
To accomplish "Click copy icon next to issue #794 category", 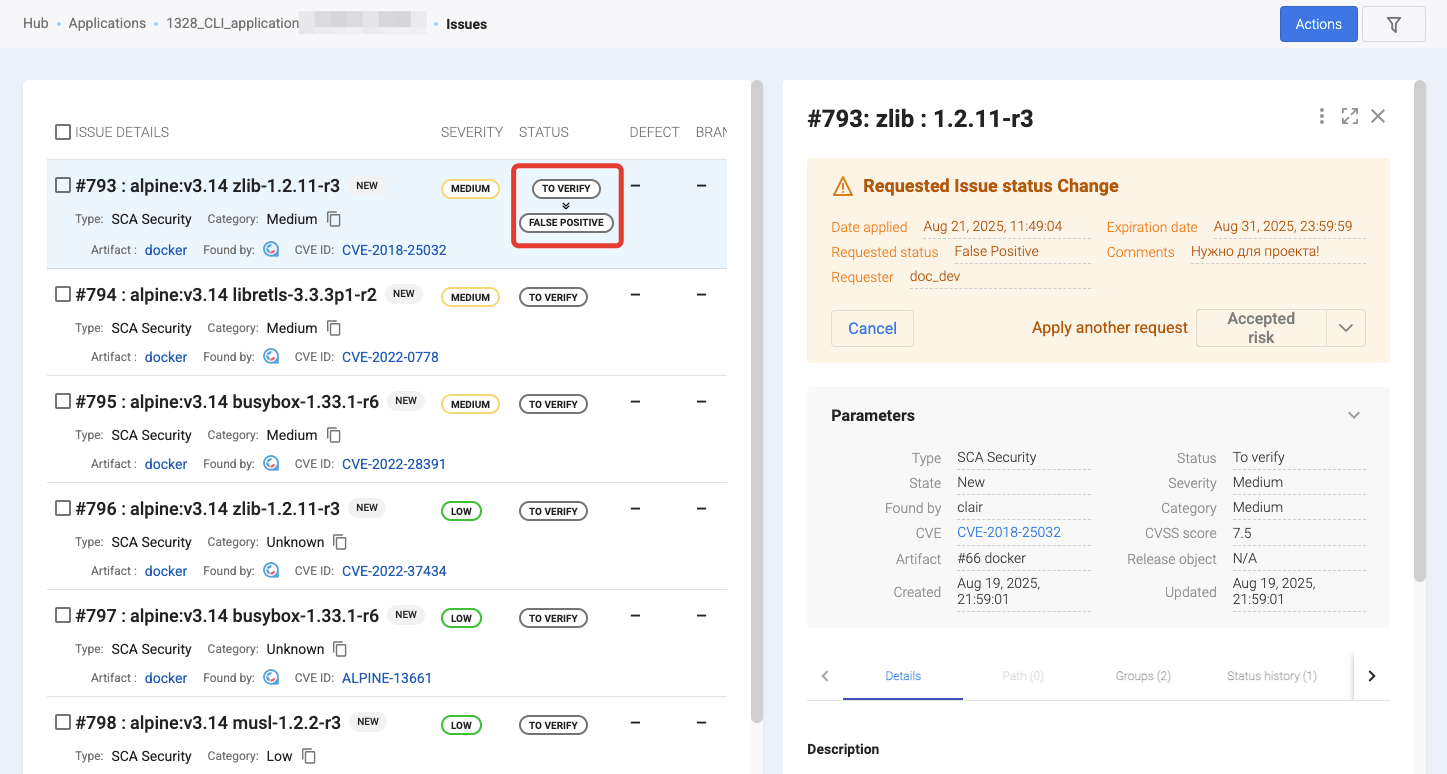I will coord(334,328).
